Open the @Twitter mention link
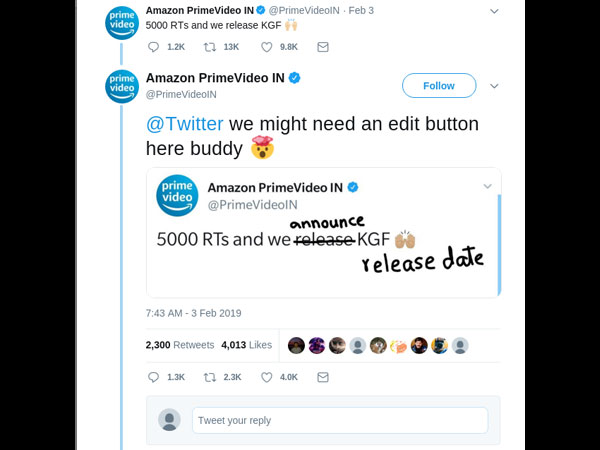Screen dimensions: 600x450 (184, 124)
